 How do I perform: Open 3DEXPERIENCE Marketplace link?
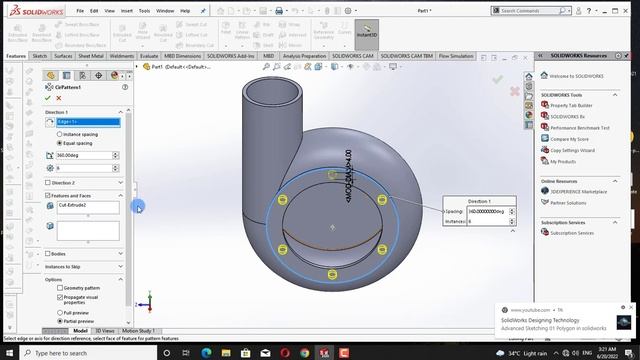(578, 191)
